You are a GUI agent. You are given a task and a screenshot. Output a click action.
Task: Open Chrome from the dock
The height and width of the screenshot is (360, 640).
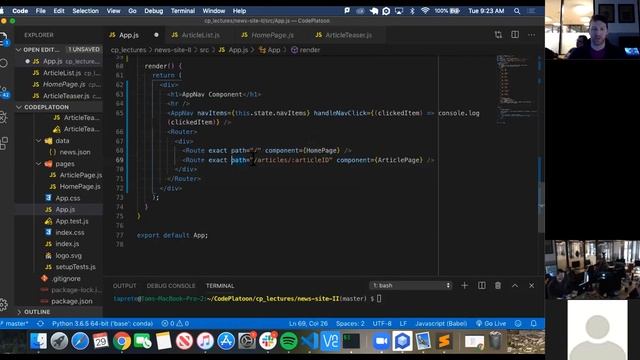click(x=122, y=341)
